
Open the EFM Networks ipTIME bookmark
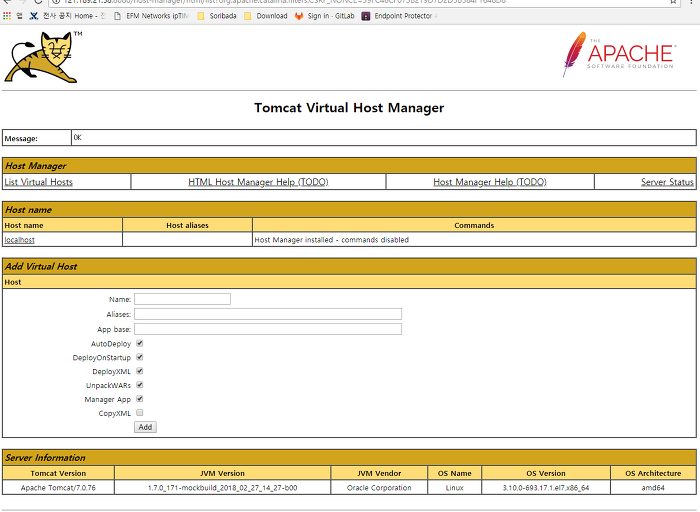[x=152, y=16]
